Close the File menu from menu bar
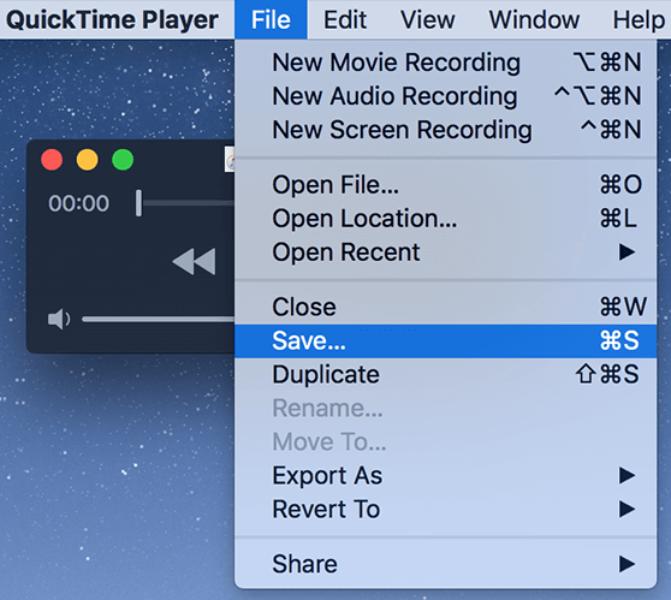This screenshot has width=671, height=600. pos(271,20)
